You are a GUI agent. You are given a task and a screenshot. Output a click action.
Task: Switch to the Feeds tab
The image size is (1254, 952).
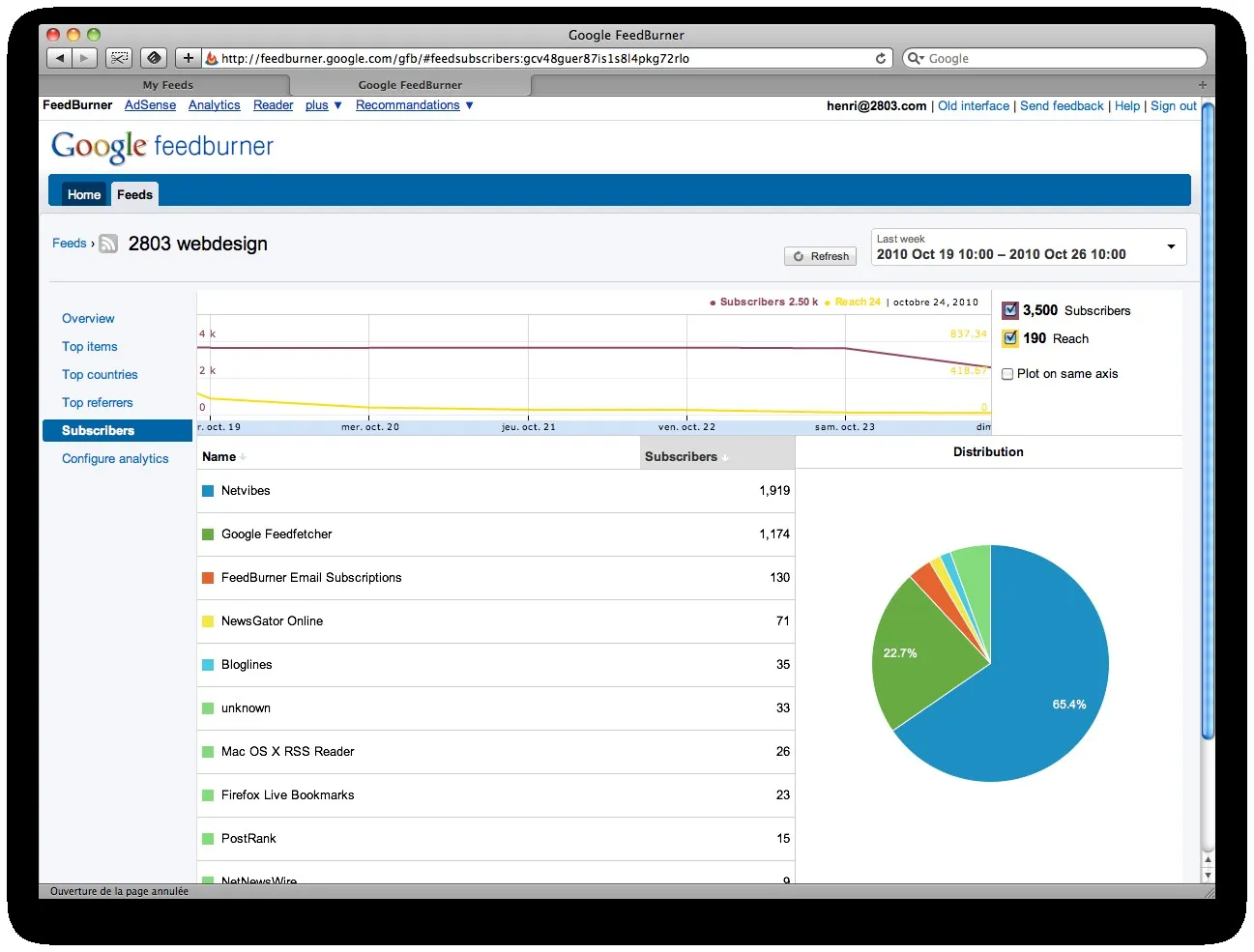(134, 194)
